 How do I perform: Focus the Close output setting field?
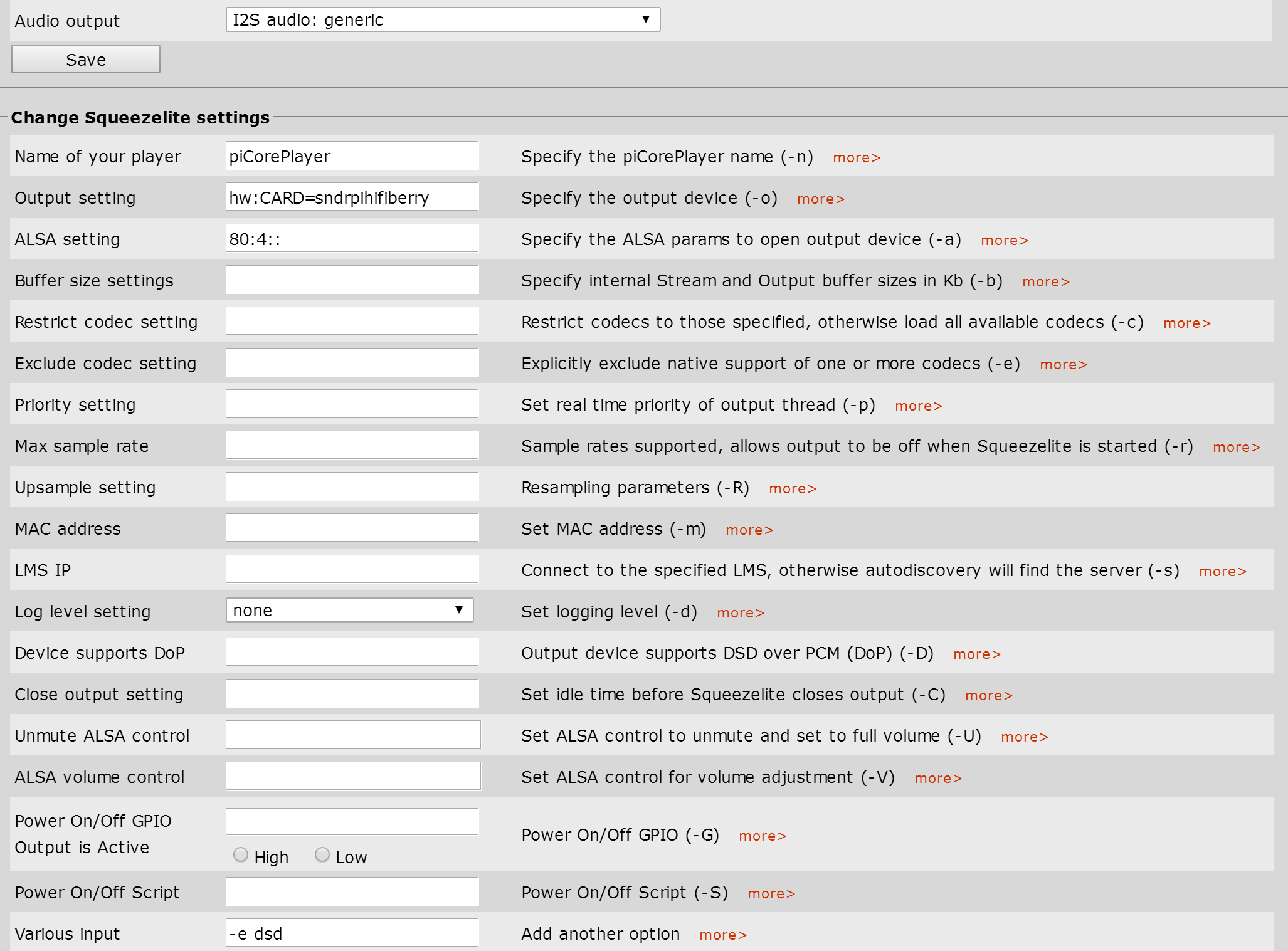click(x=352, y=693)
